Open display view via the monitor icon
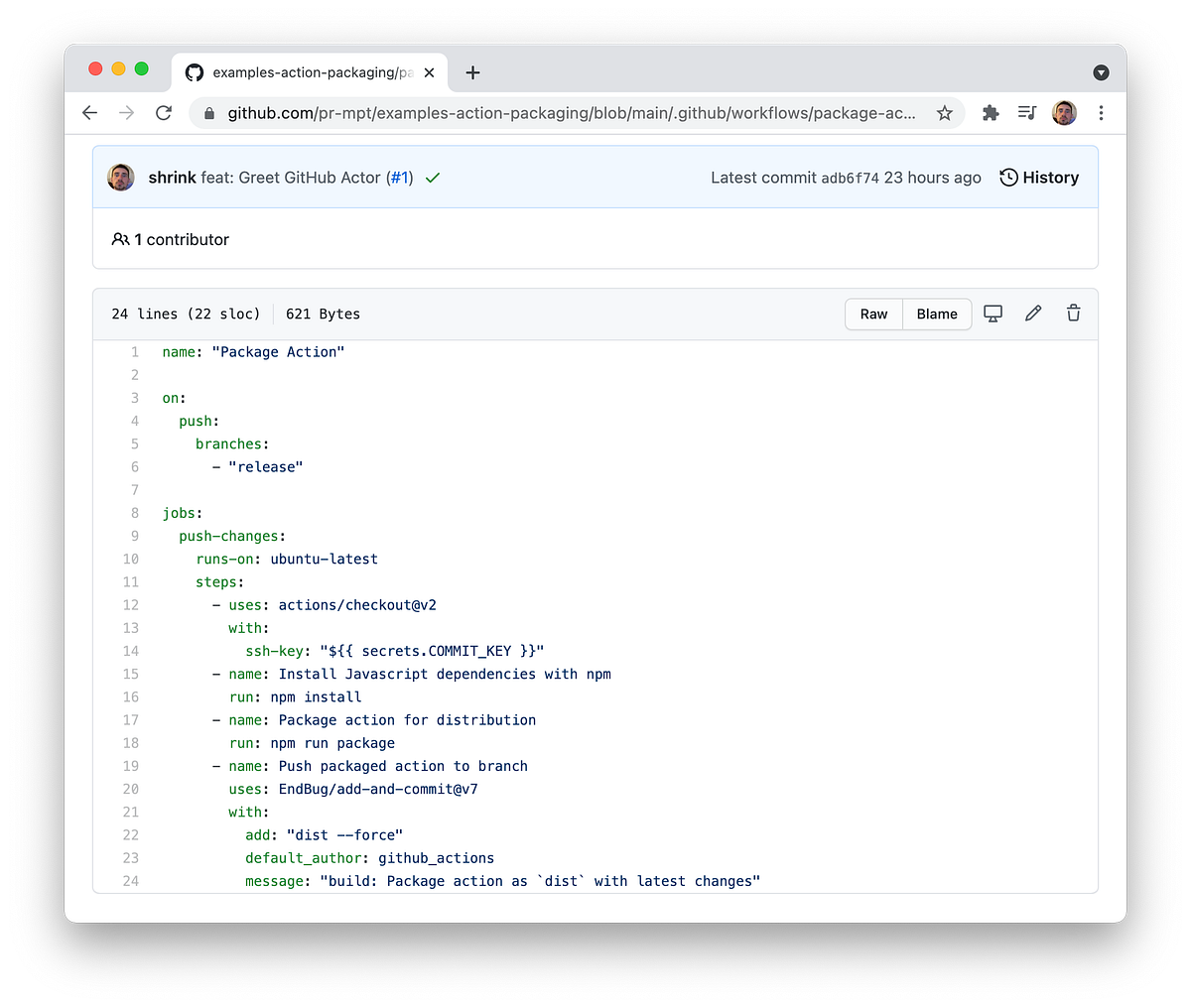Screen dimensions: 1191x1008 [992, 313]
